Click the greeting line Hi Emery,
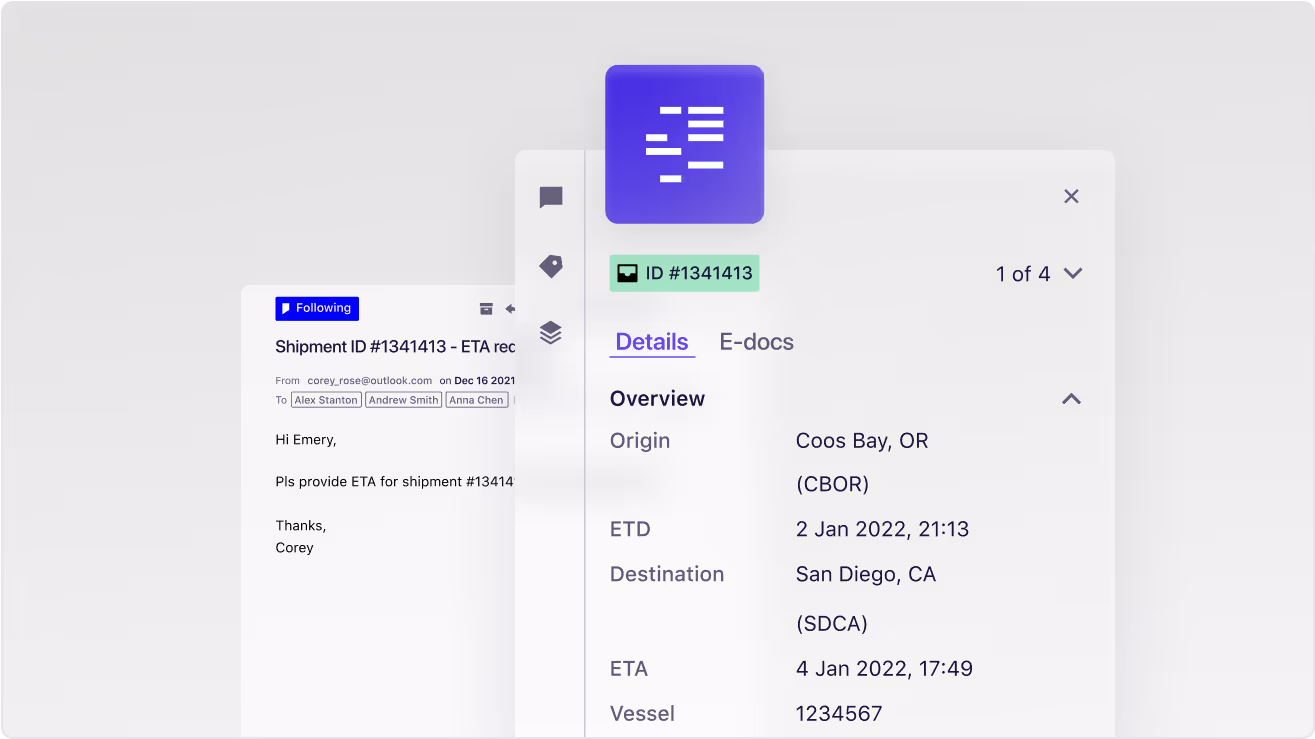The image size is (1315, 739). 306,439
